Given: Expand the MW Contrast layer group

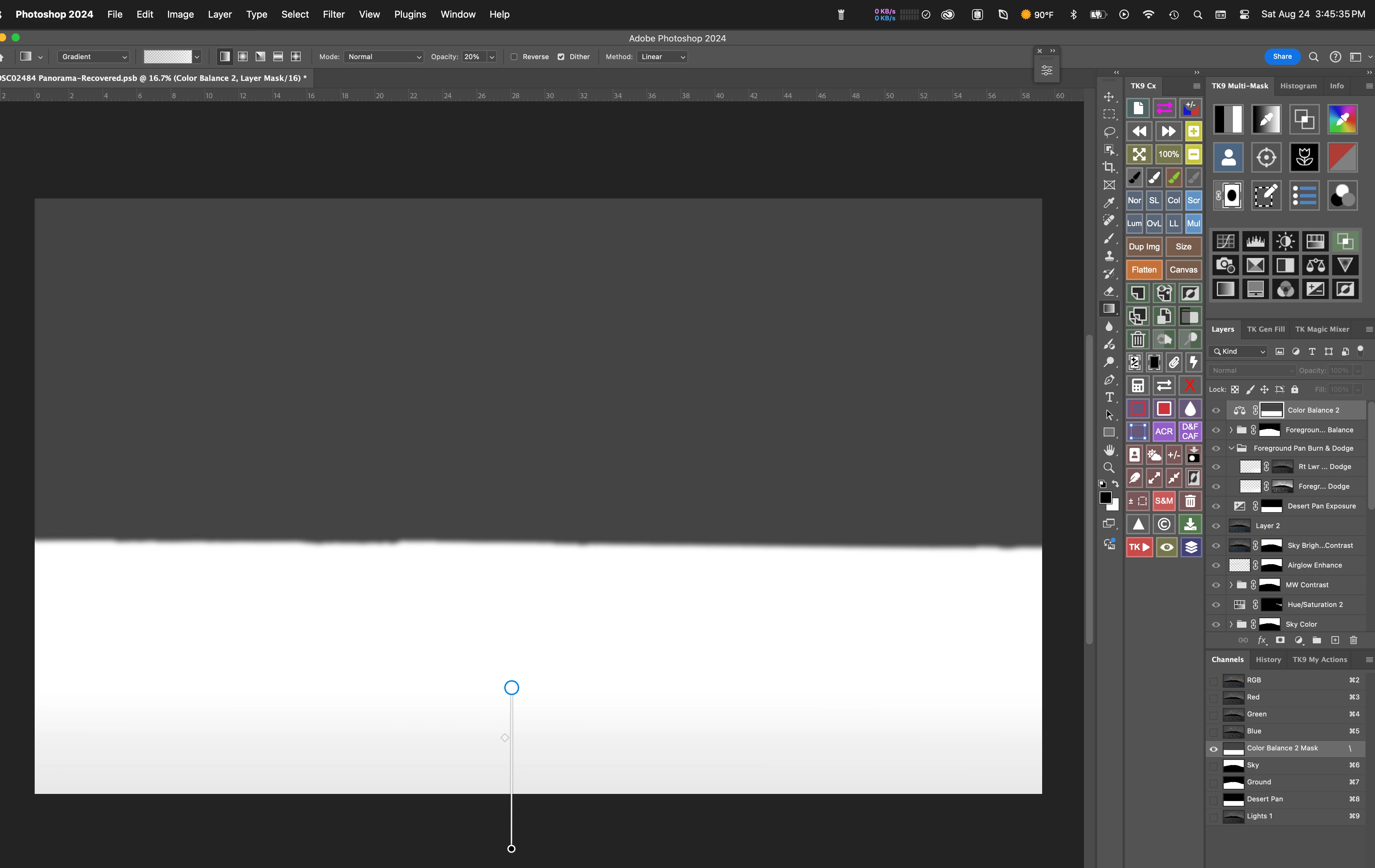Looking at the screenshot, I should click(1231, 585).
